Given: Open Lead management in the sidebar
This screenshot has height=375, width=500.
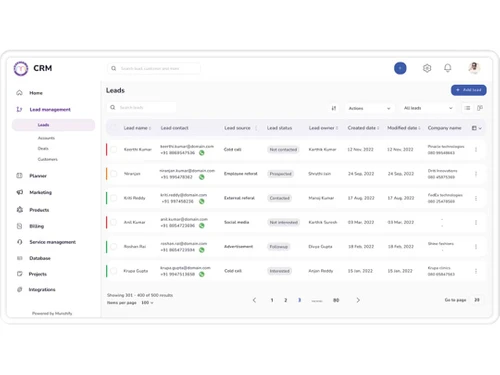Looking at the screenshot, I should [x=50, y=109].
